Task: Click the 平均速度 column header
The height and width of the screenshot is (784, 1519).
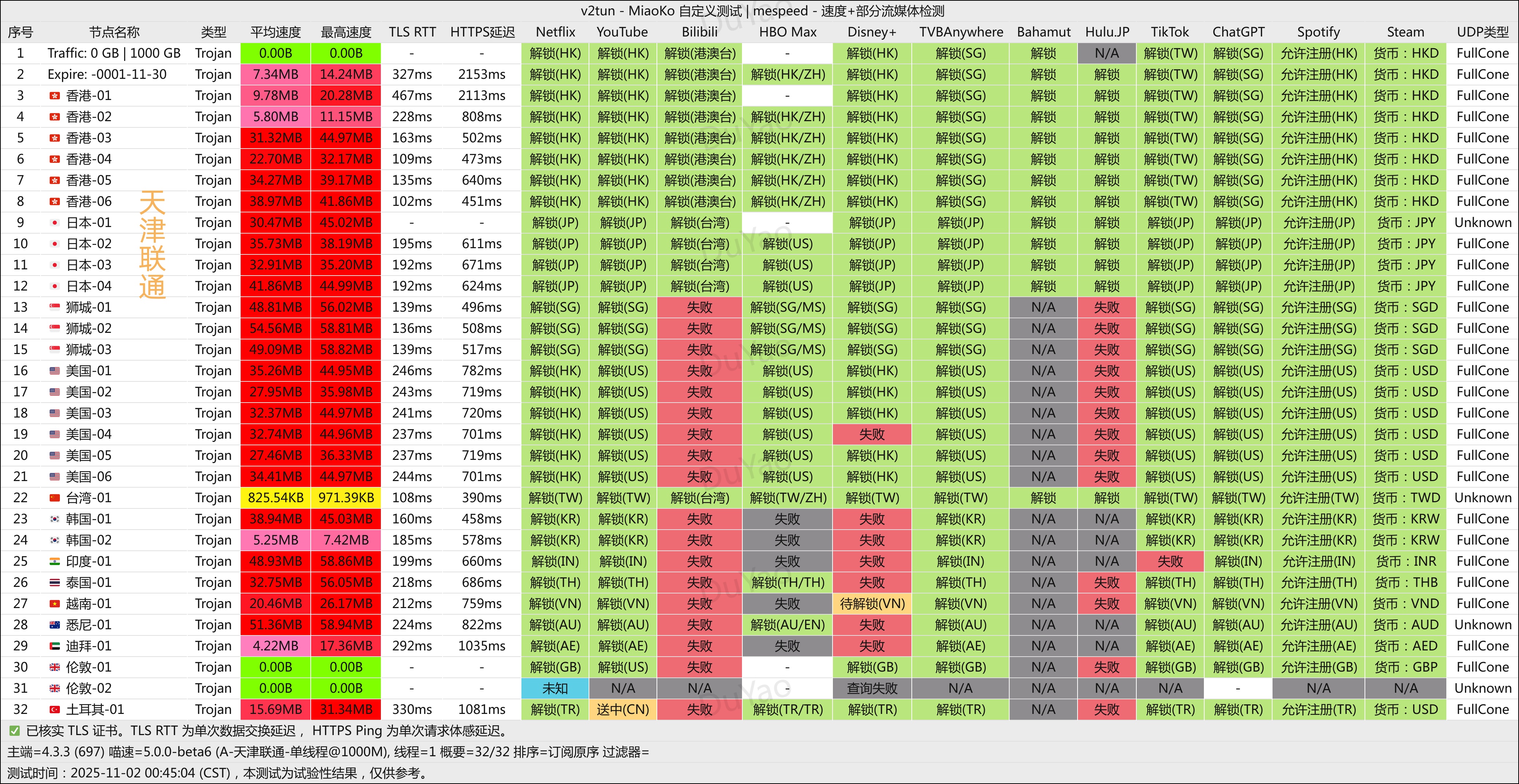Action: point(275,32)
